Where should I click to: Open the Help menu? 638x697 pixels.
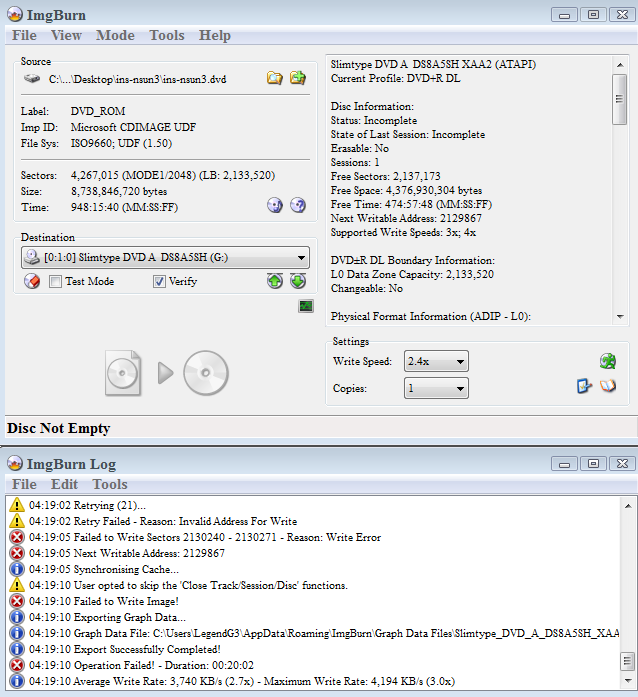click(x=215, y=35)
